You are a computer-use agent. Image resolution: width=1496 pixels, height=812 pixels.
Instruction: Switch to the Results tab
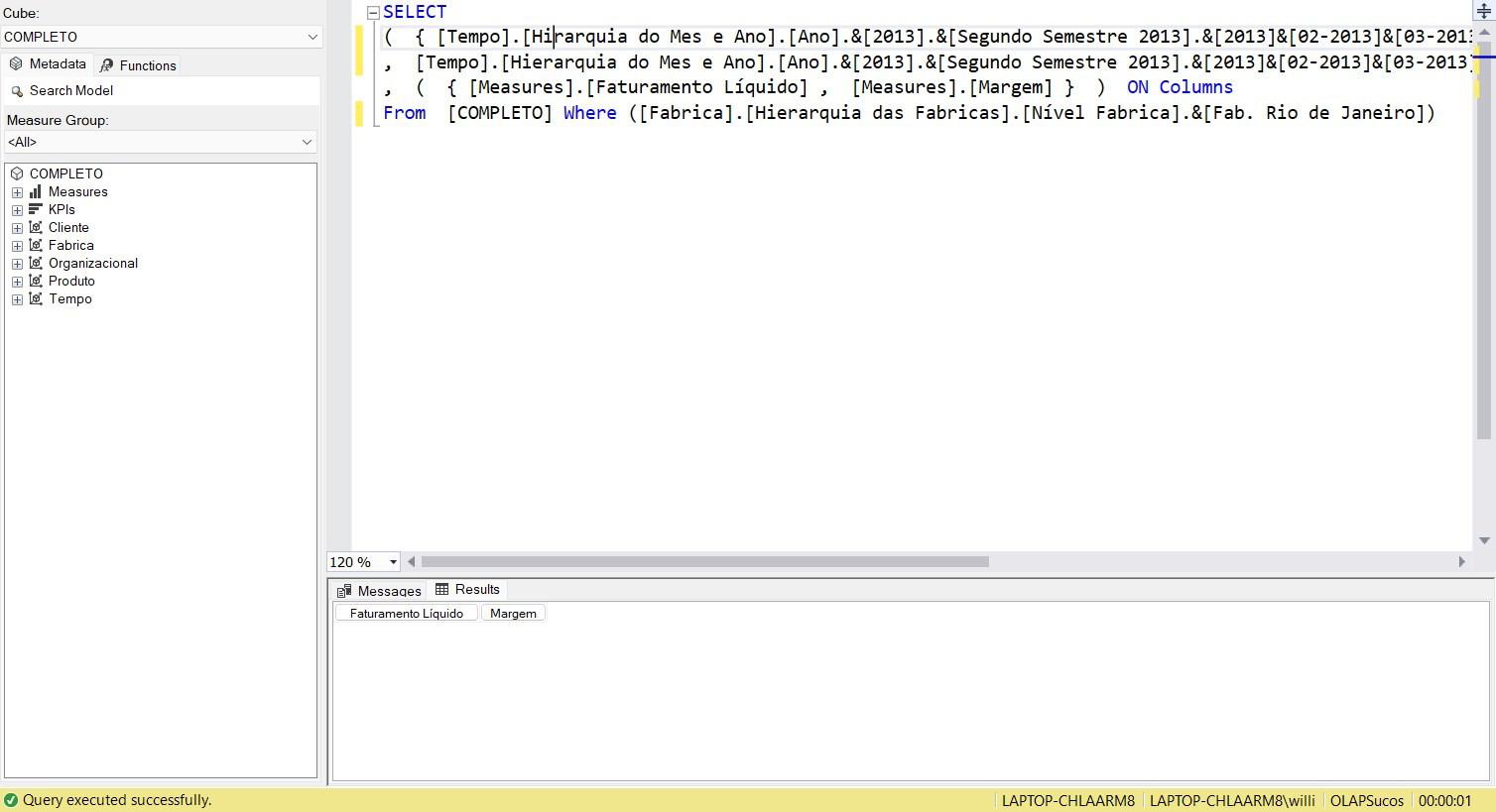pyautogui.click(x=467, y=589)
